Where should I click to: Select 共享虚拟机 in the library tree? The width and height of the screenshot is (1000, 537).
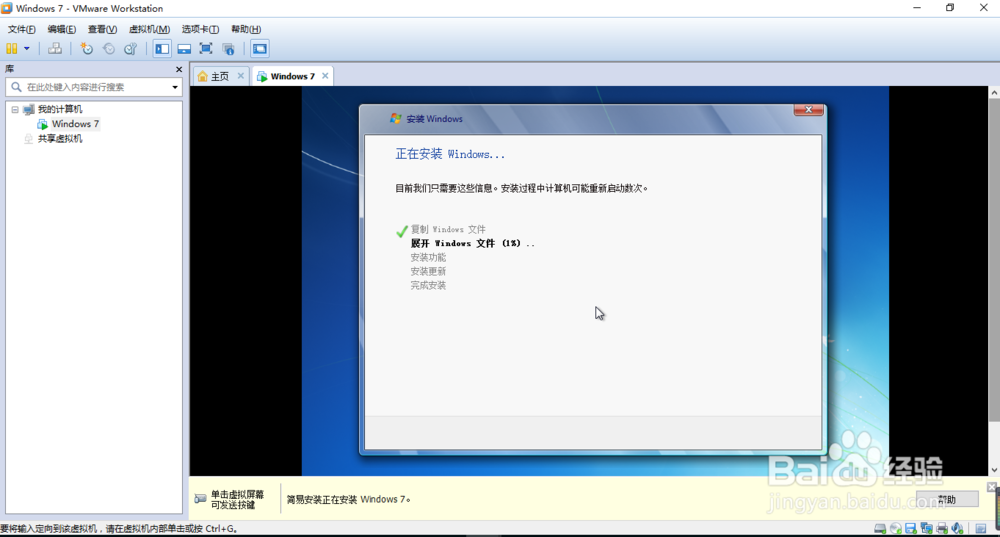point(59,138)
